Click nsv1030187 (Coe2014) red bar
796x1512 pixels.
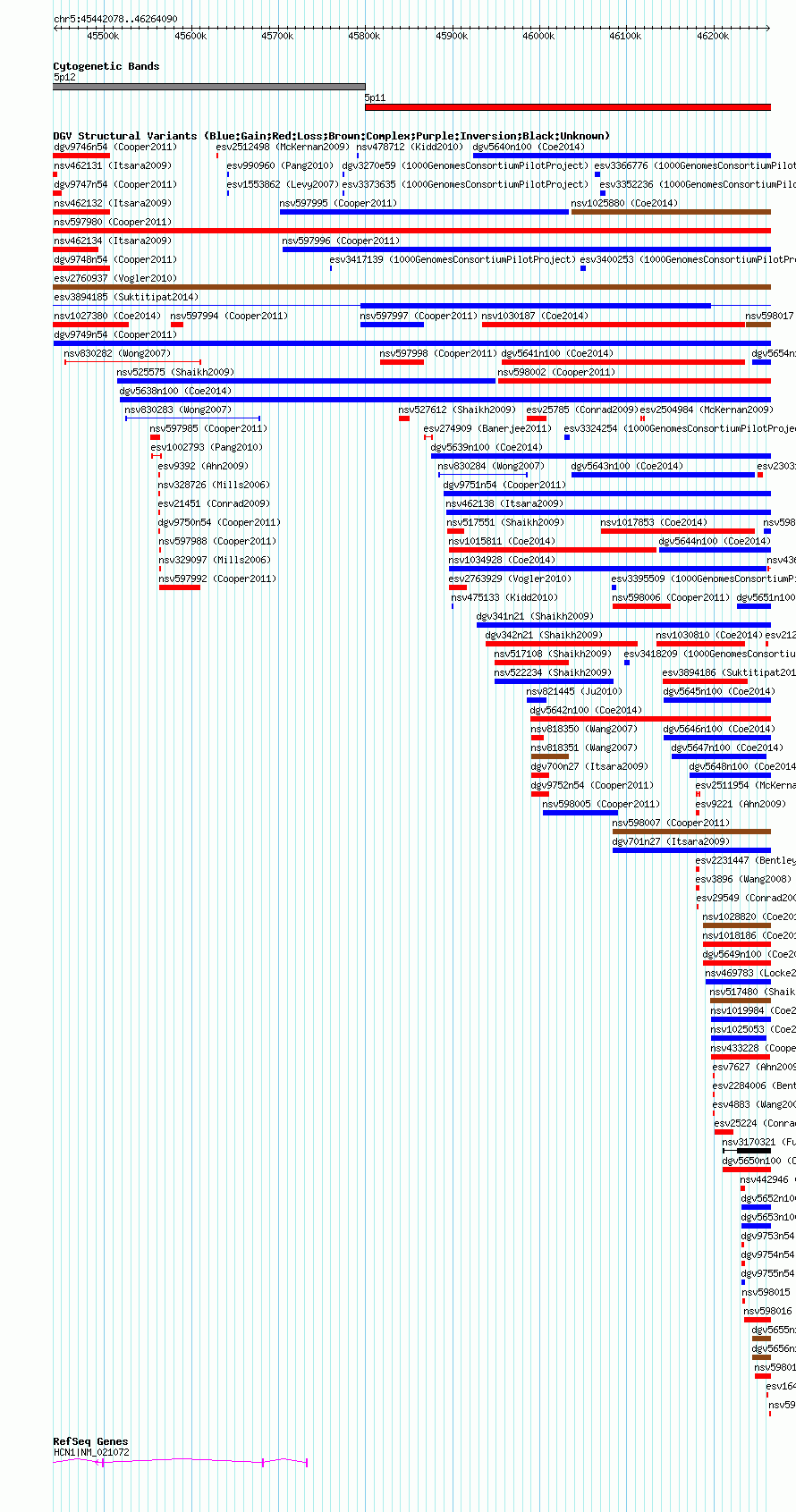click(614, 325)
